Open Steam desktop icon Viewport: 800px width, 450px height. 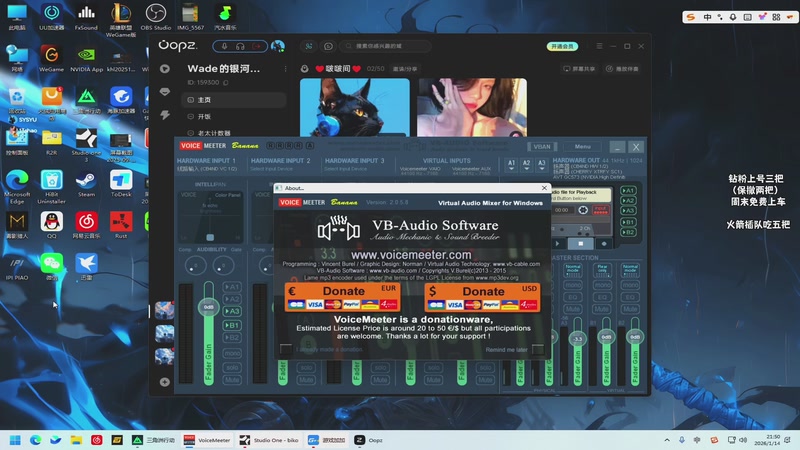click(x=86, y=184)
